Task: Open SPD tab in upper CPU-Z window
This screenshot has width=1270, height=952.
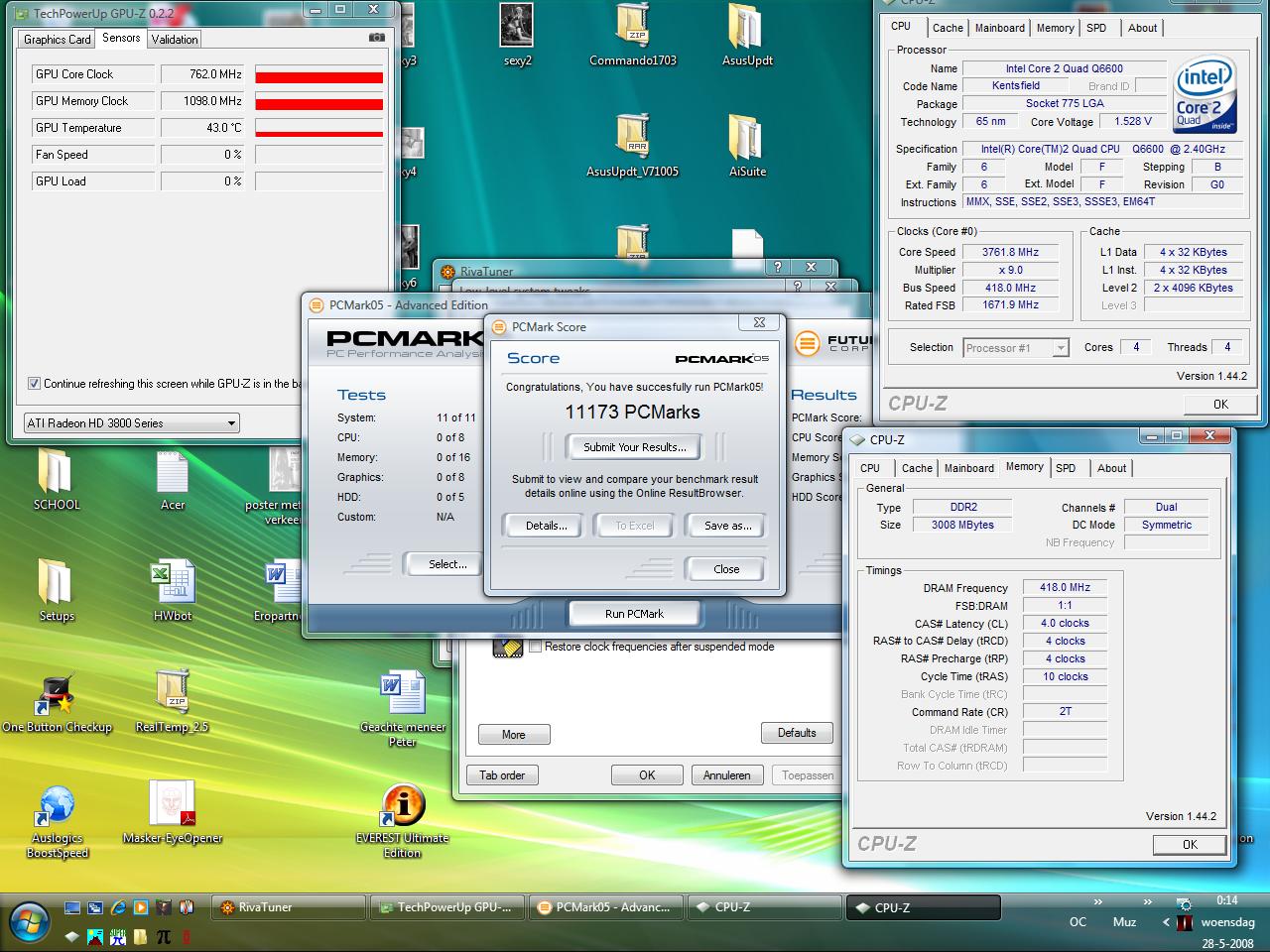Action: click(x=1096, y=28)
